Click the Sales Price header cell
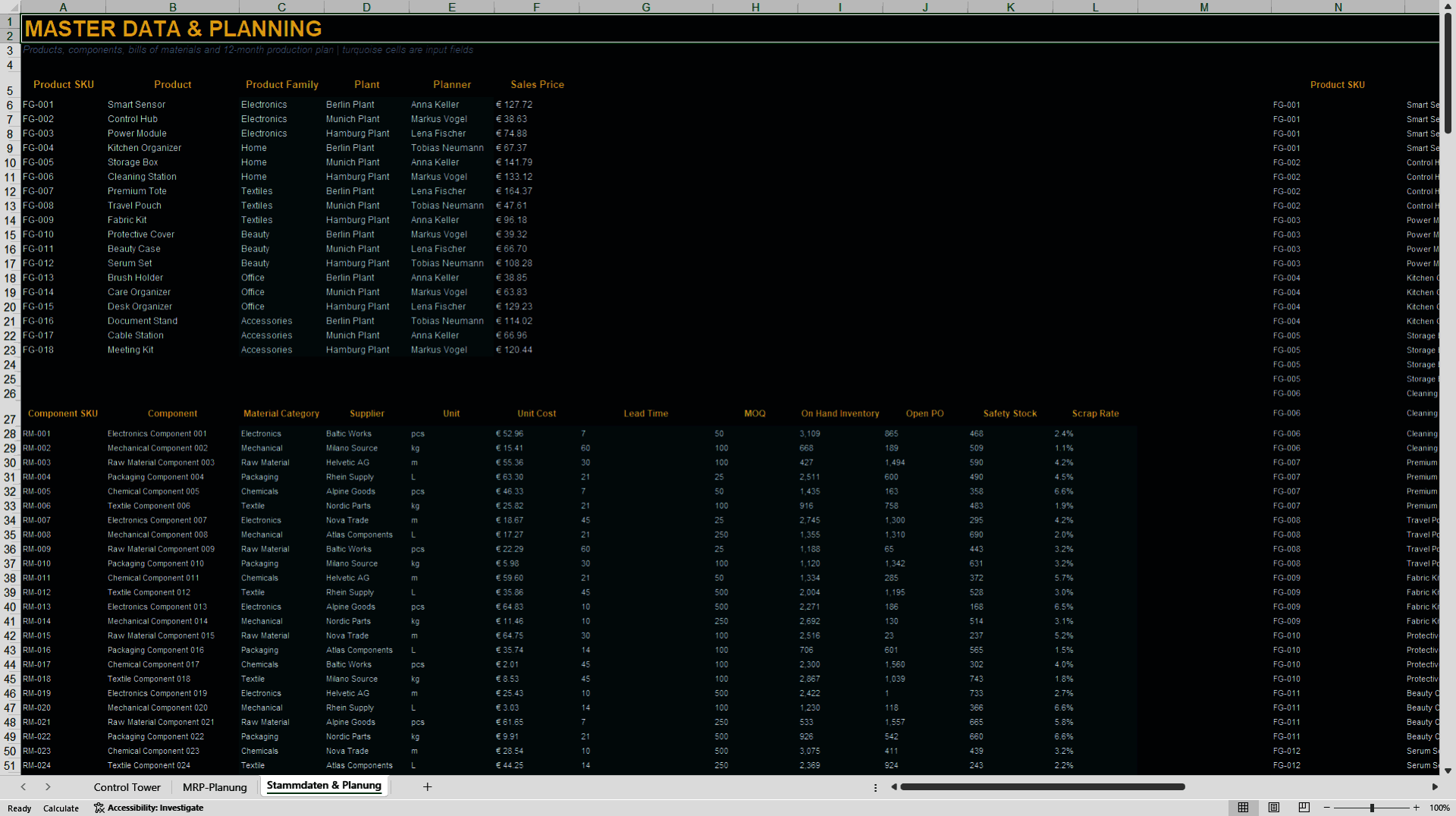 pos(537,84)
